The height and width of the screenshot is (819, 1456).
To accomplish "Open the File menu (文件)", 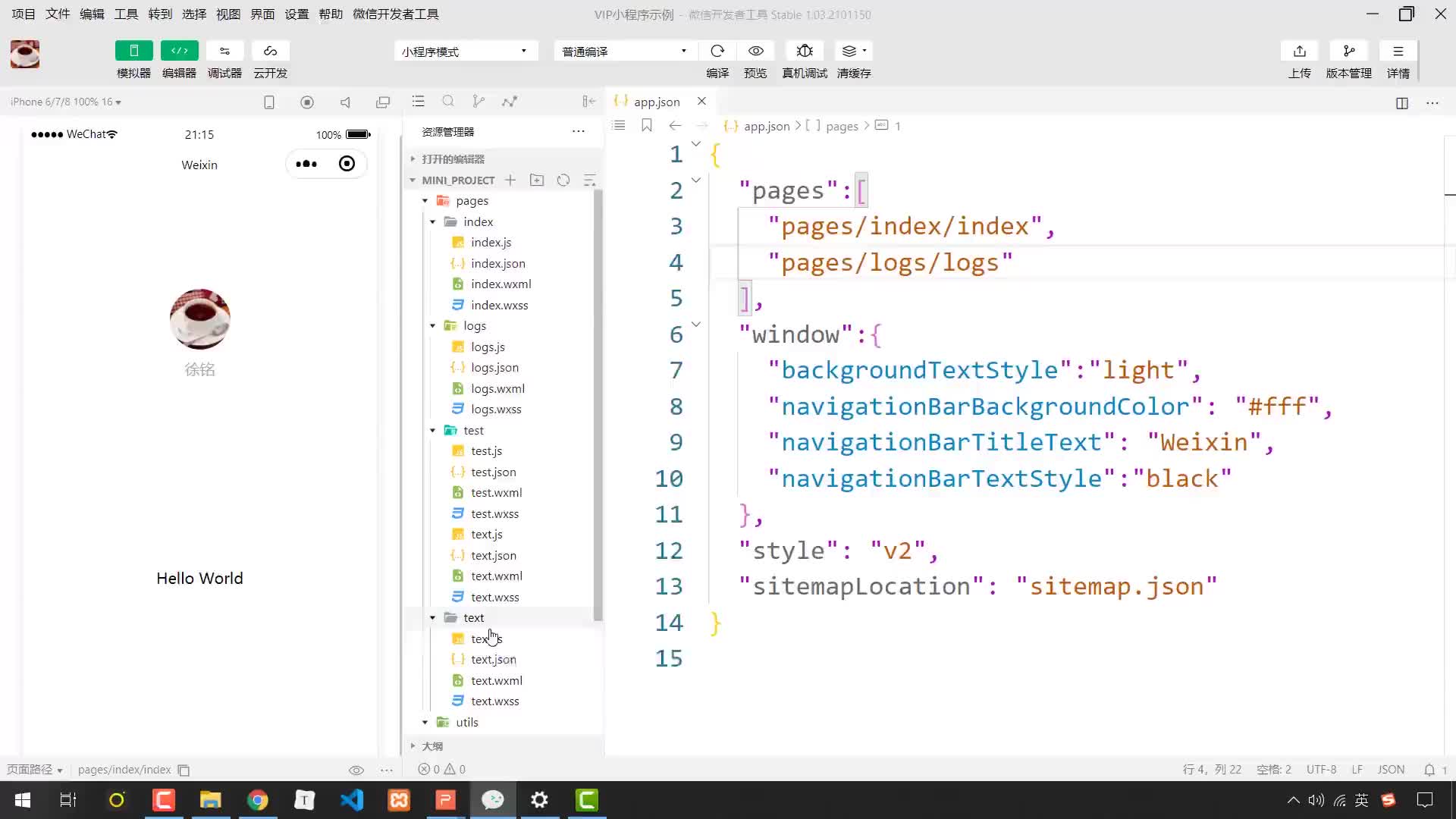I will coord(58,14).
